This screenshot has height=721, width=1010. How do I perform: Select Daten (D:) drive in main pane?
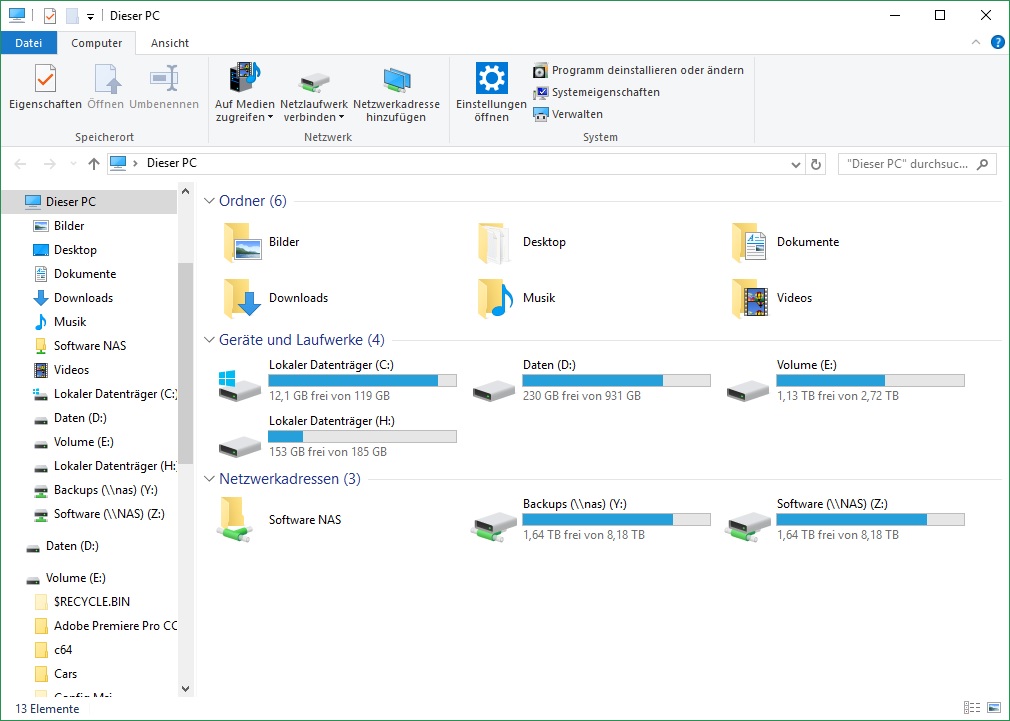click(591, 381)
